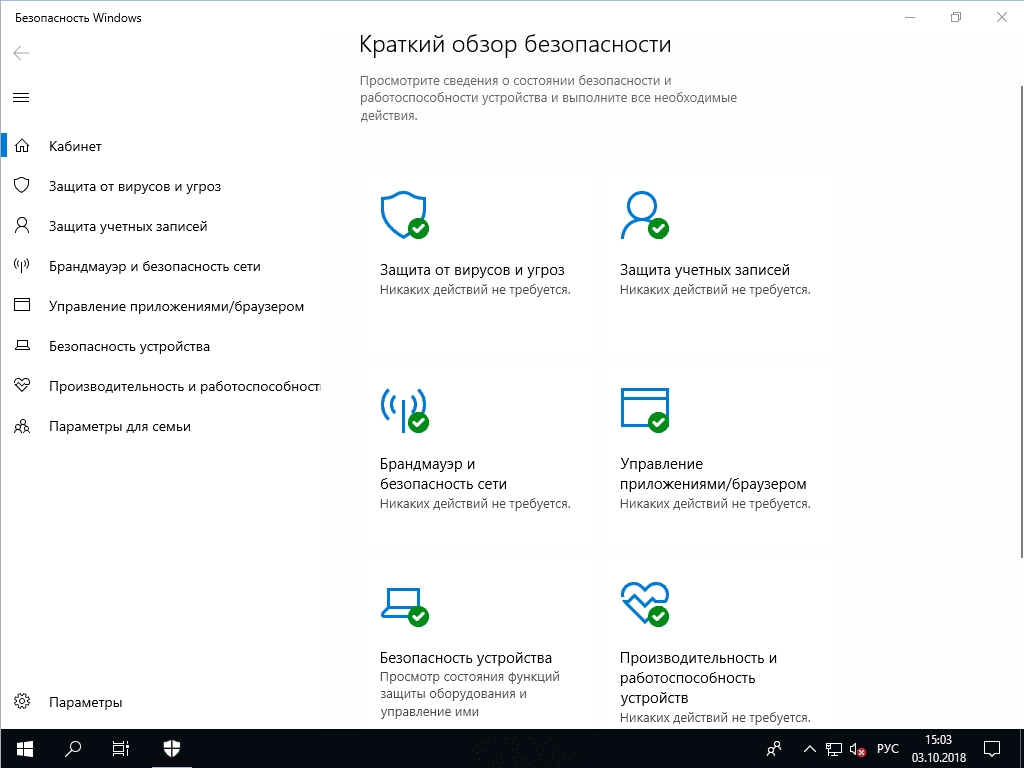Click the gear icon beside Параметры
Viewport: 1024px width, 768px height.
(x=22, y=701)
